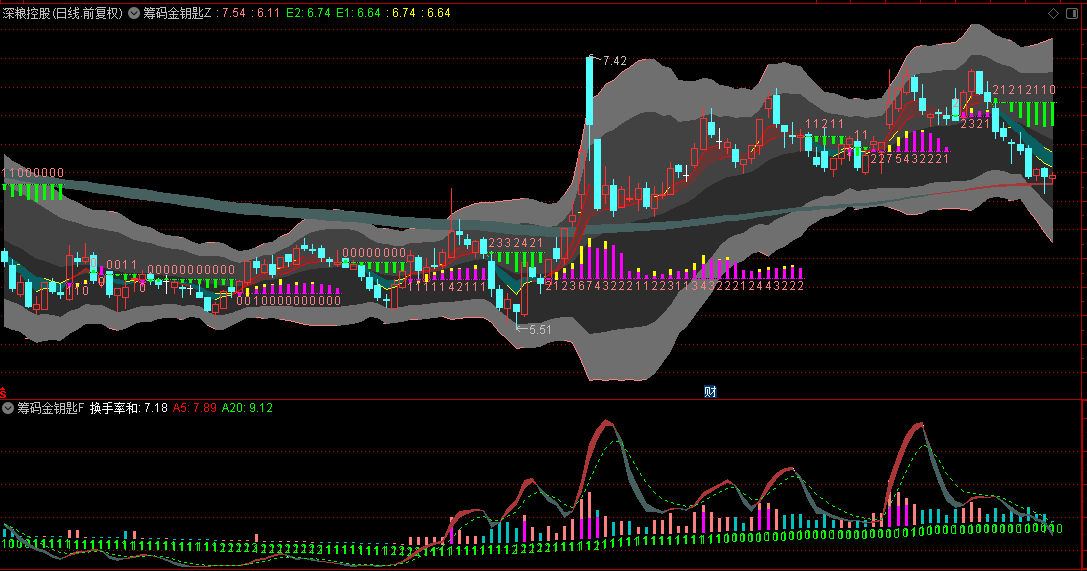Select the 筹码金钥匙F indicator label
Viewport: 1087px width, 571px height.
(50, 408)
